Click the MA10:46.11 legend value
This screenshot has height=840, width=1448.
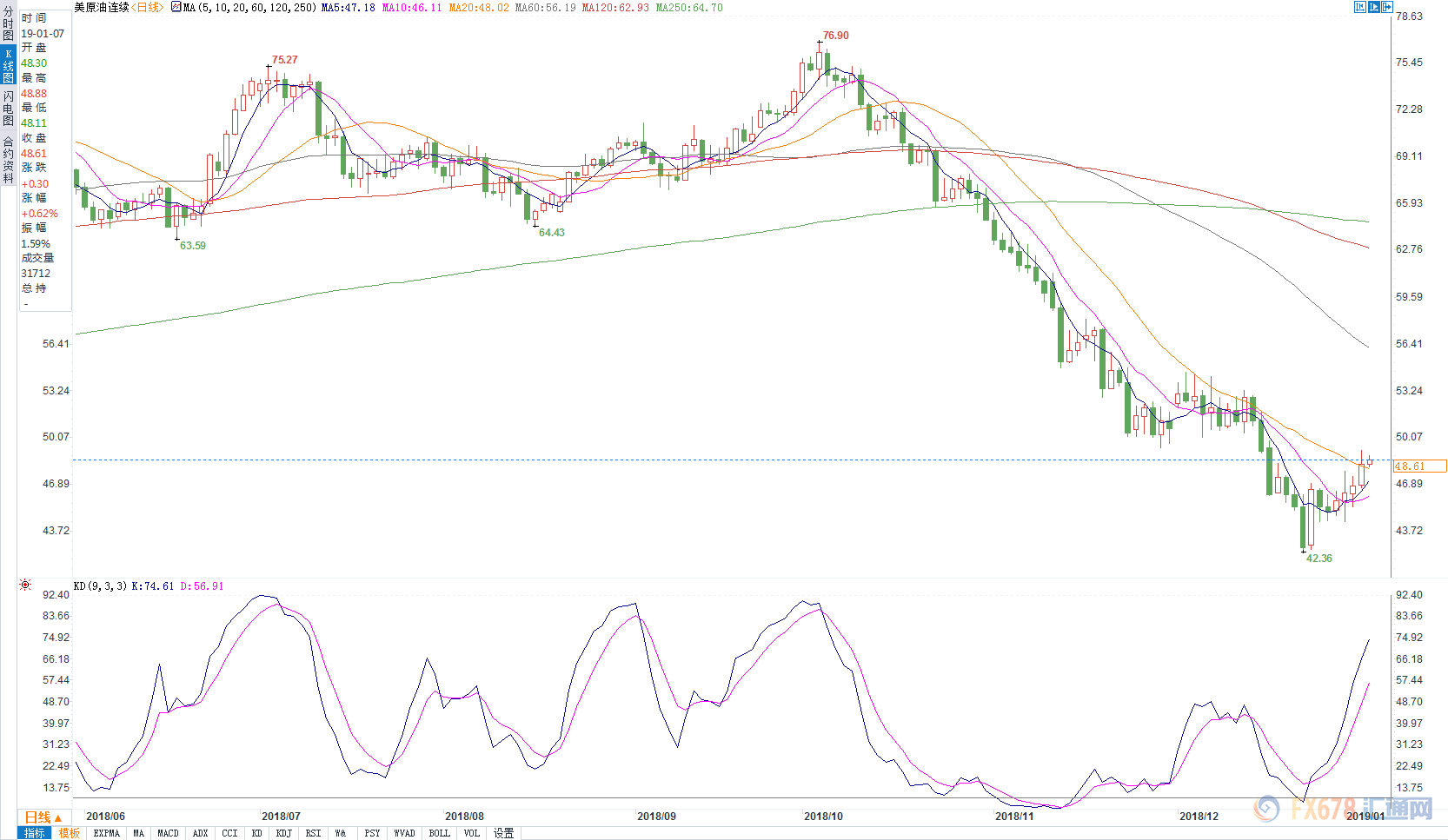click(412, 7)
